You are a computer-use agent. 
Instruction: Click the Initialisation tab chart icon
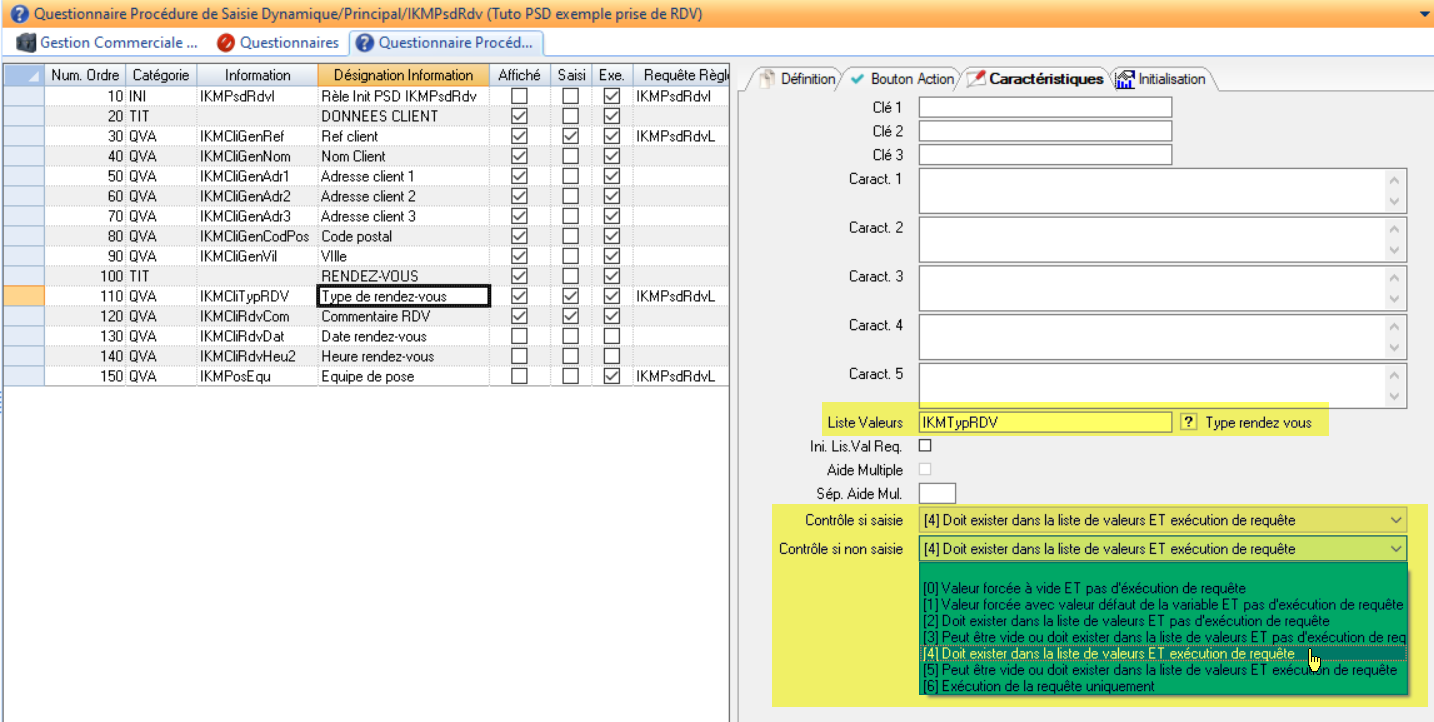pos(1125,79)
